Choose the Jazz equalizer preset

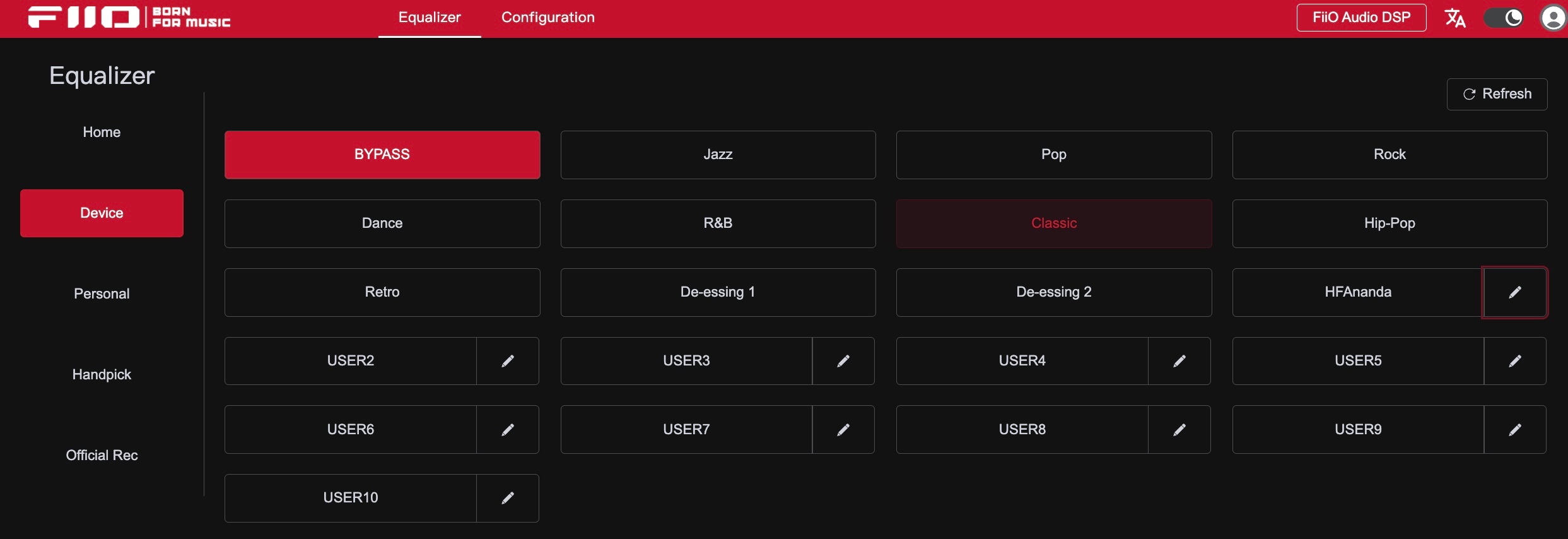[718, 155]
